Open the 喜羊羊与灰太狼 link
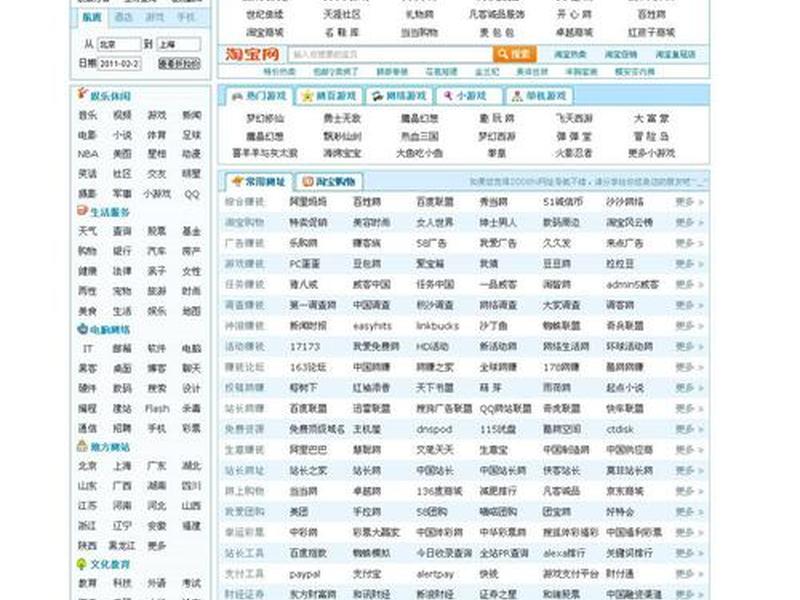This screenshot has height=600, width=800. point(265,153)
